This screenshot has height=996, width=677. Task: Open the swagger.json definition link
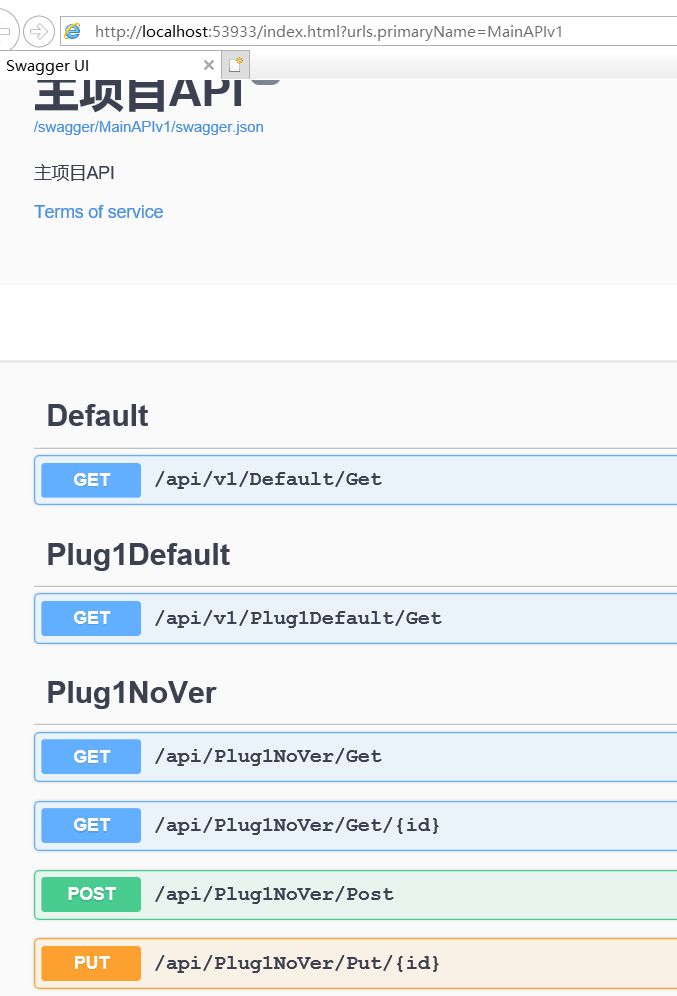[149, 127]
